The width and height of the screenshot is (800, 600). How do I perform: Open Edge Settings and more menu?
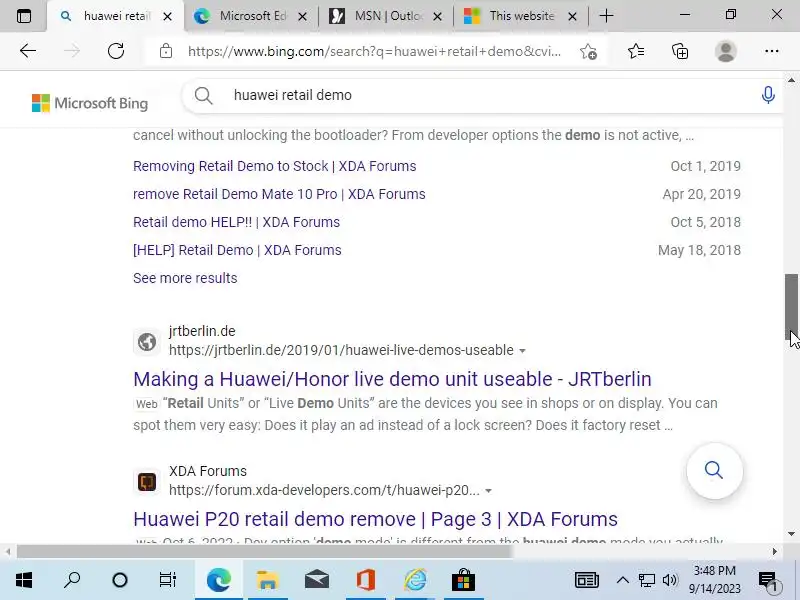click(x=771, y=51)
